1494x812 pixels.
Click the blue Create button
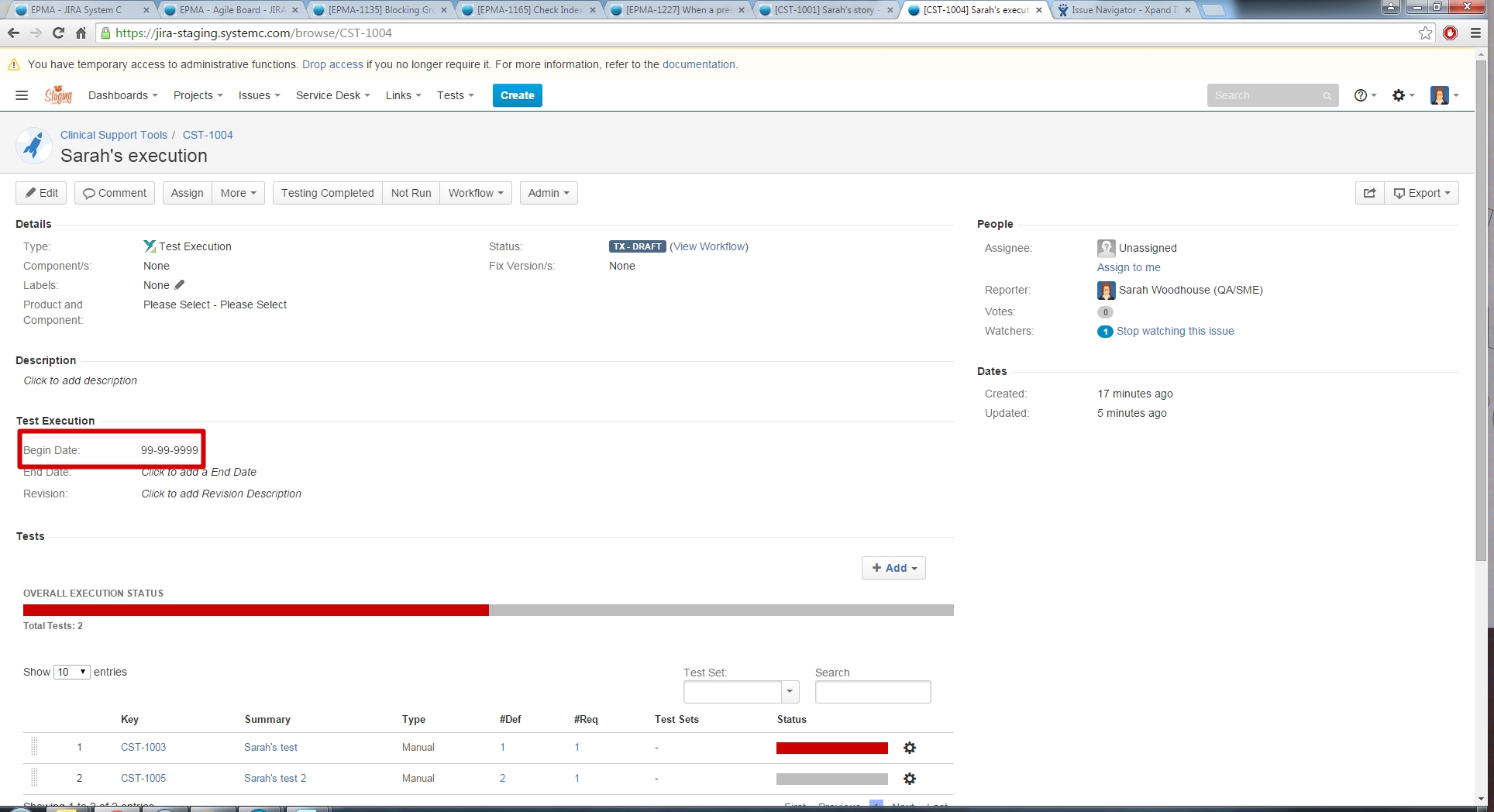(517, 95)
